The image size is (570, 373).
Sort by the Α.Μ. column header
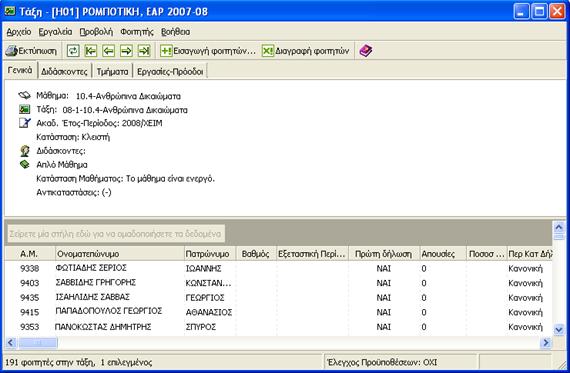tap(29, 254)
